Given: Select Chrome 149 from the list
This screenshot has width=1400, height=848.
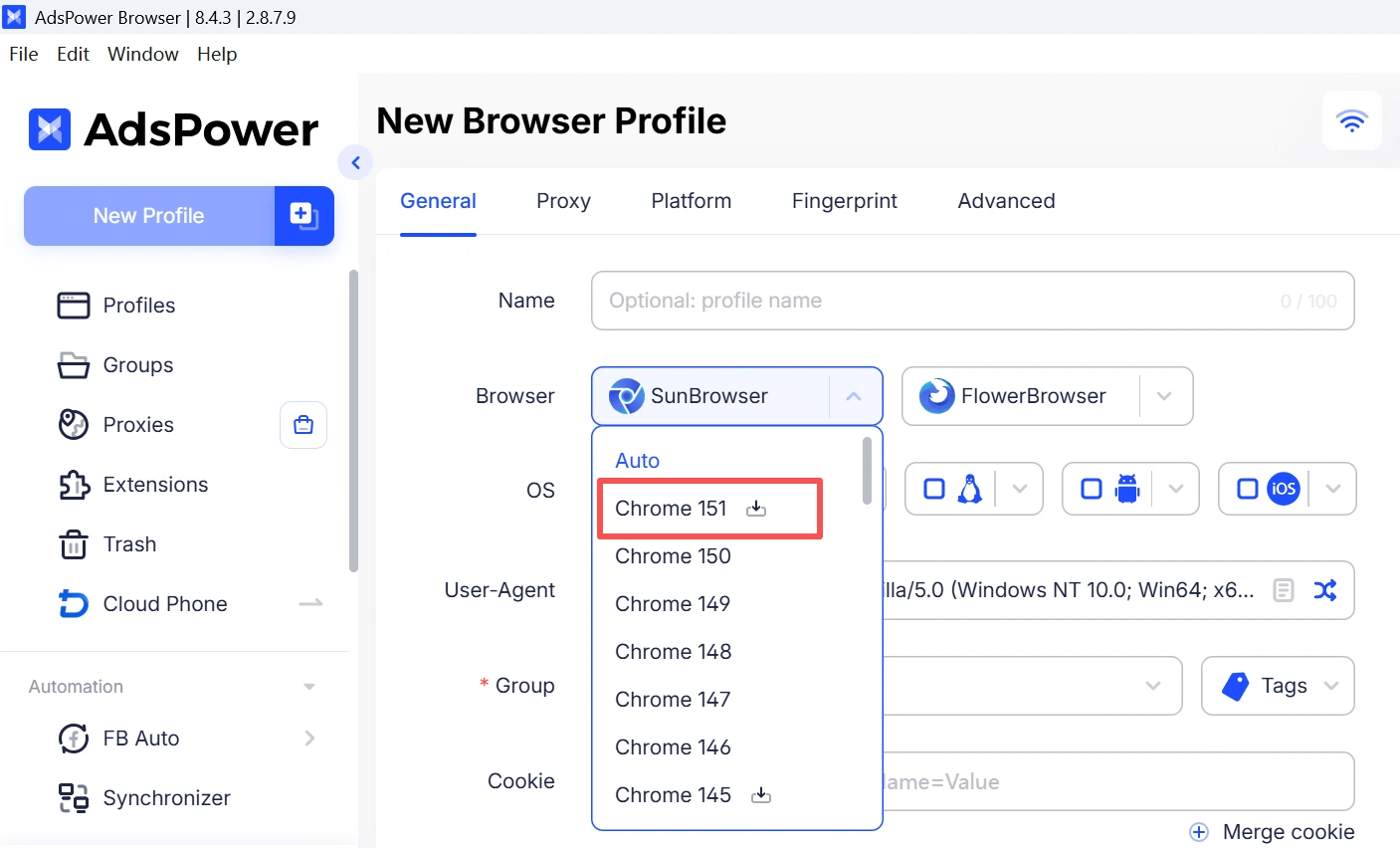Looking at the screenshot, I should click(673, 604).
